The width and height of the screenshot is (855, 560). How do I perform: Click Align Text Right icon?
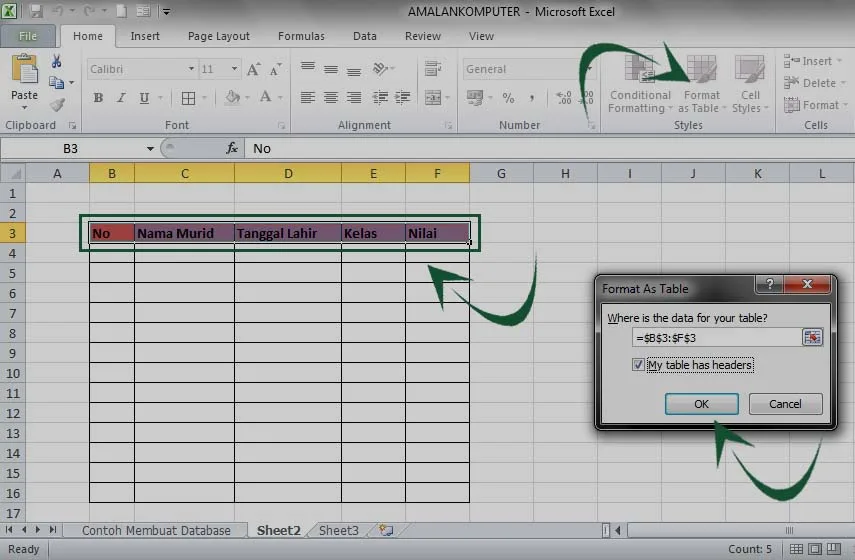pos(354,98)
